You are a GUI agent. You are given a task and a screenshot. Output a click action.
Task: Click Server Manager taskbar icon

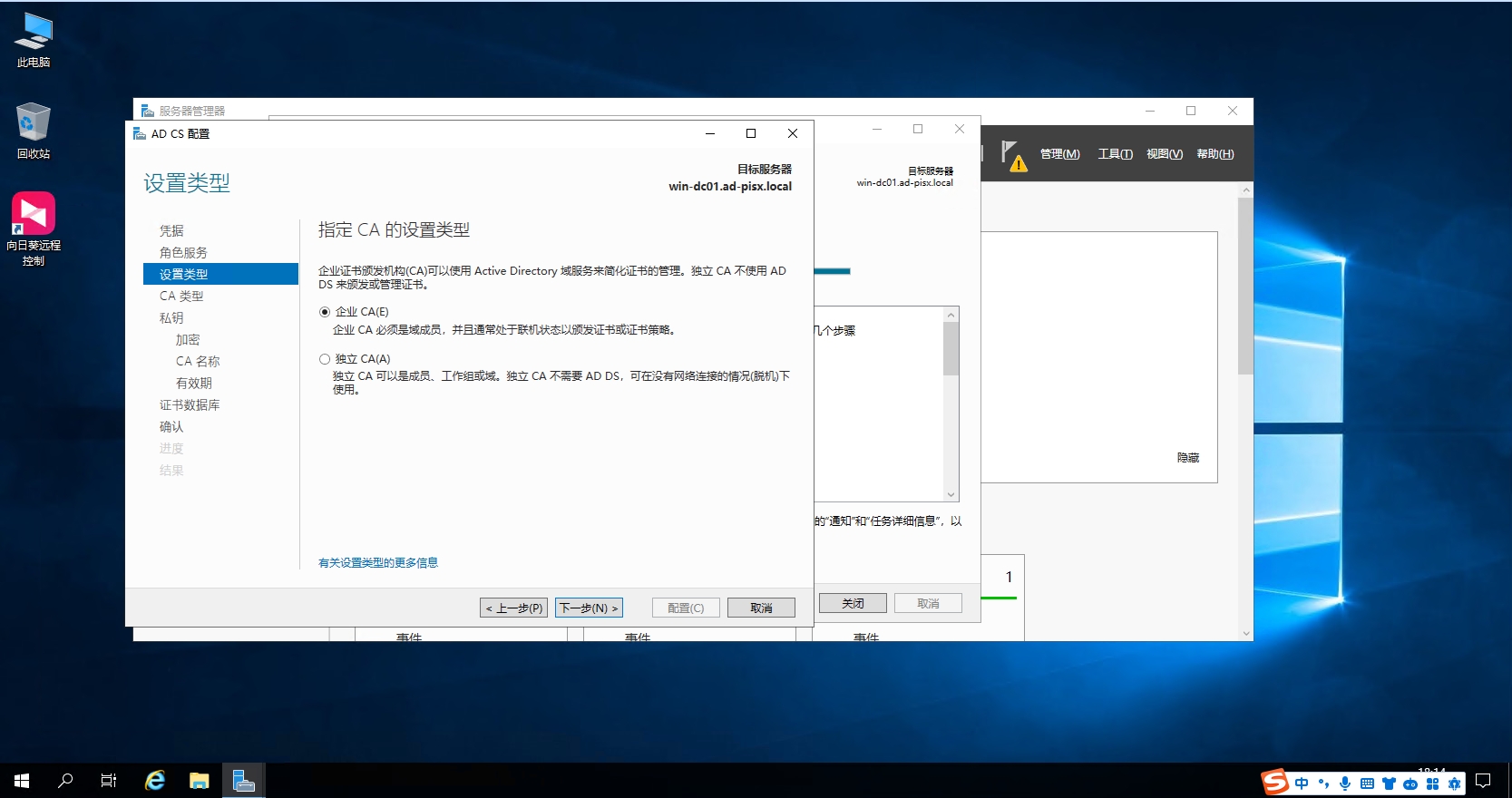(243, 781)
